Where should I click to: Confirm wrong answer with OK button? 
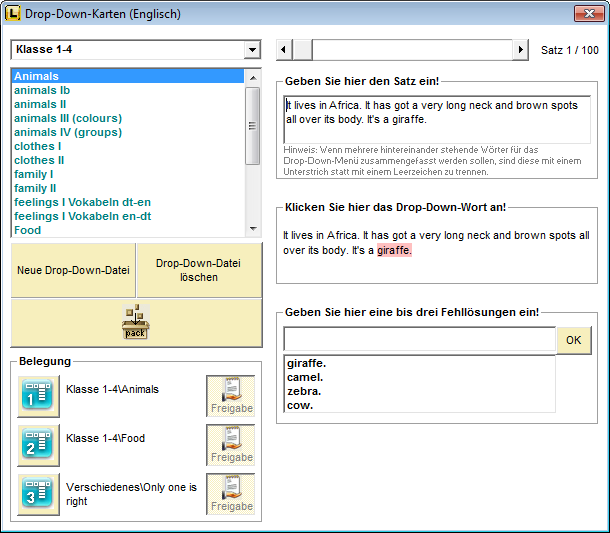pyautogui.click(x=573, y=340)
